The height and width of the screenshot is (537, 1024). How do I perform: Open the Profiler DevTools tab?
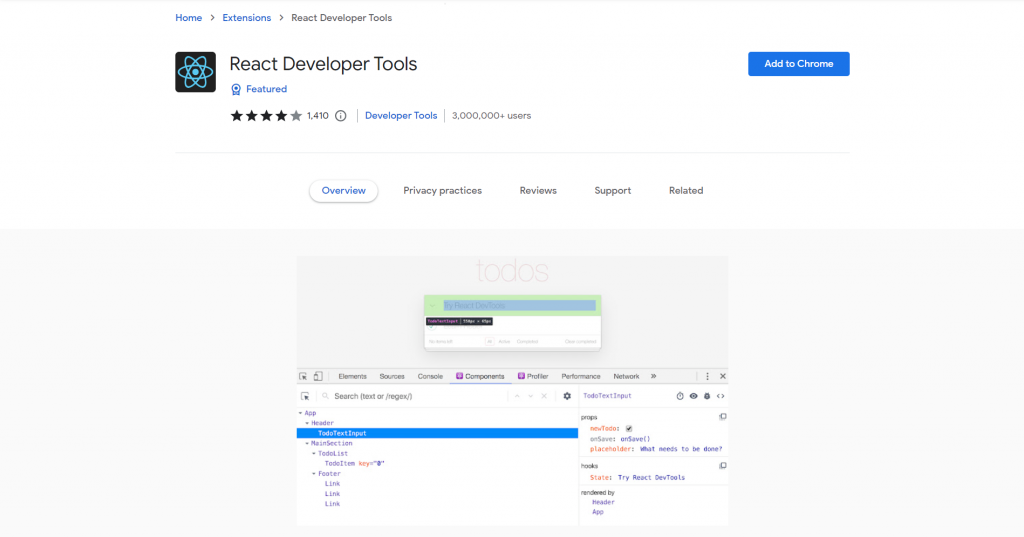coord(533,376)
